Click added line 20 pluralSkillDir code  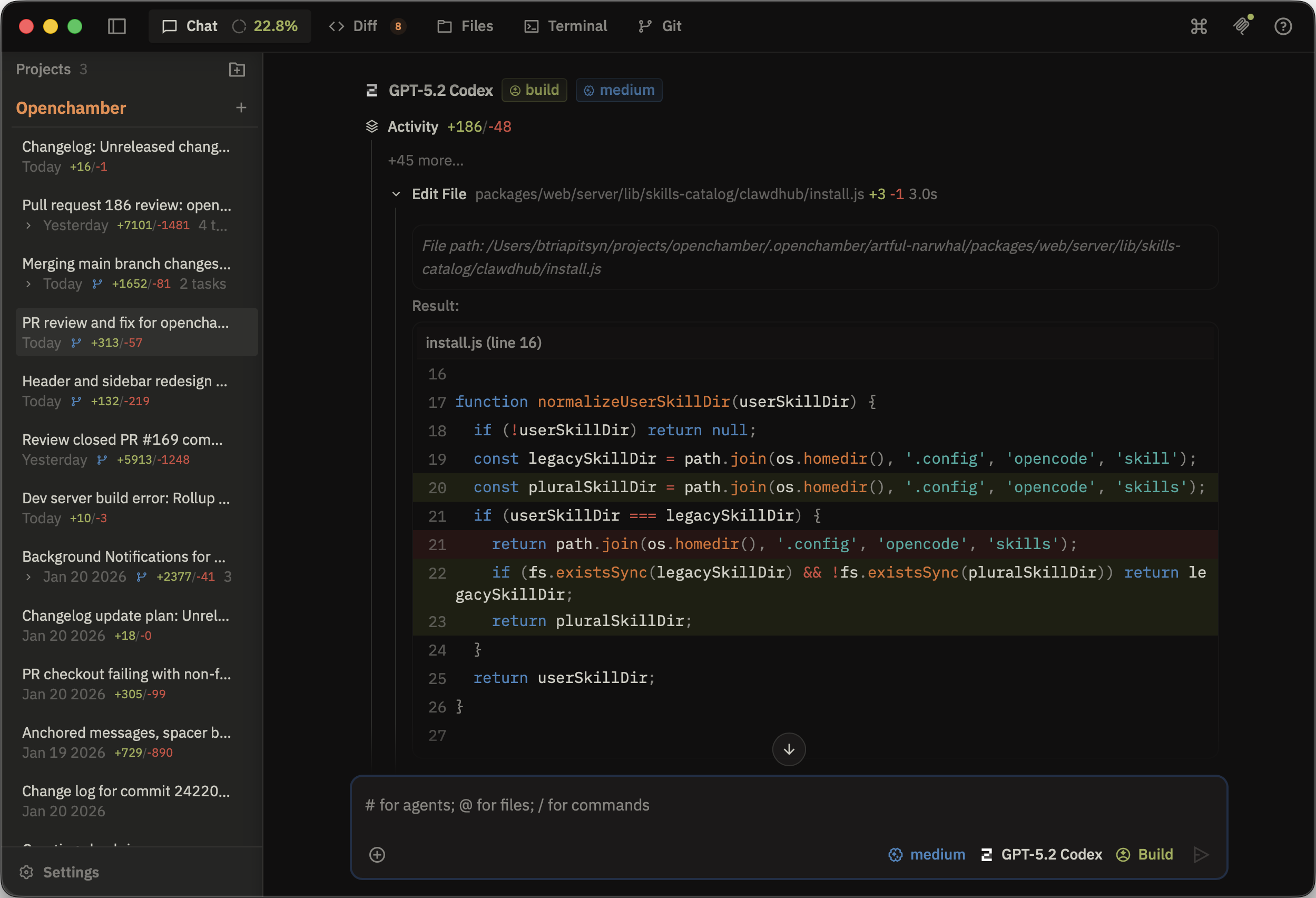coord(816,487)
